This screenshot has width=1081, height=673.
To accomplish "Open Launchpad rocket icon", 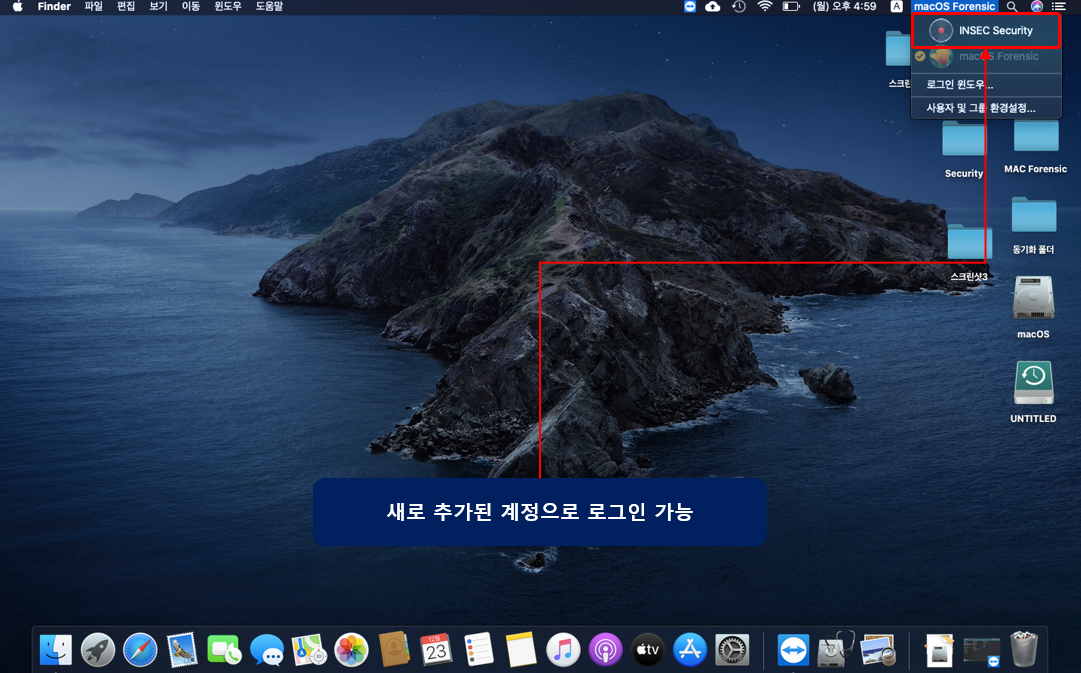I will 98,650.
